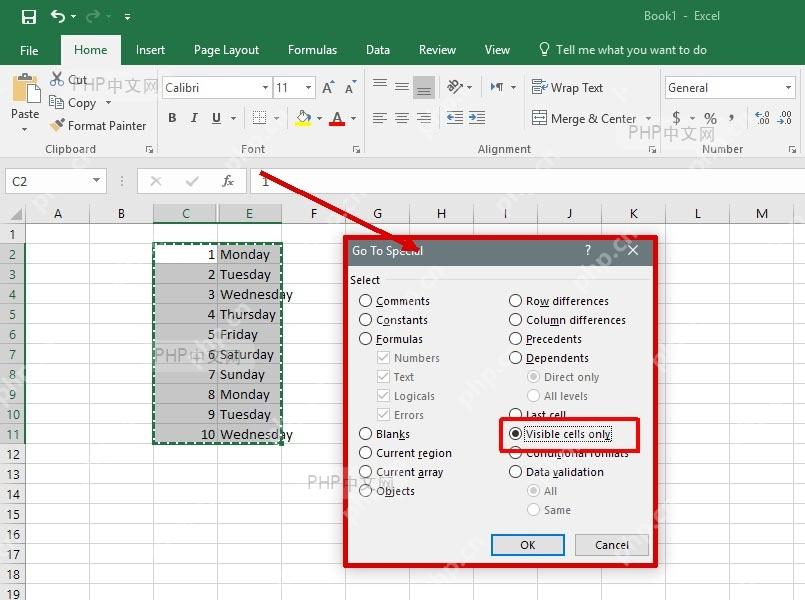Open the Name Box dropdown arrow
The height and width of the screenshot is (600, 805).
96,181
